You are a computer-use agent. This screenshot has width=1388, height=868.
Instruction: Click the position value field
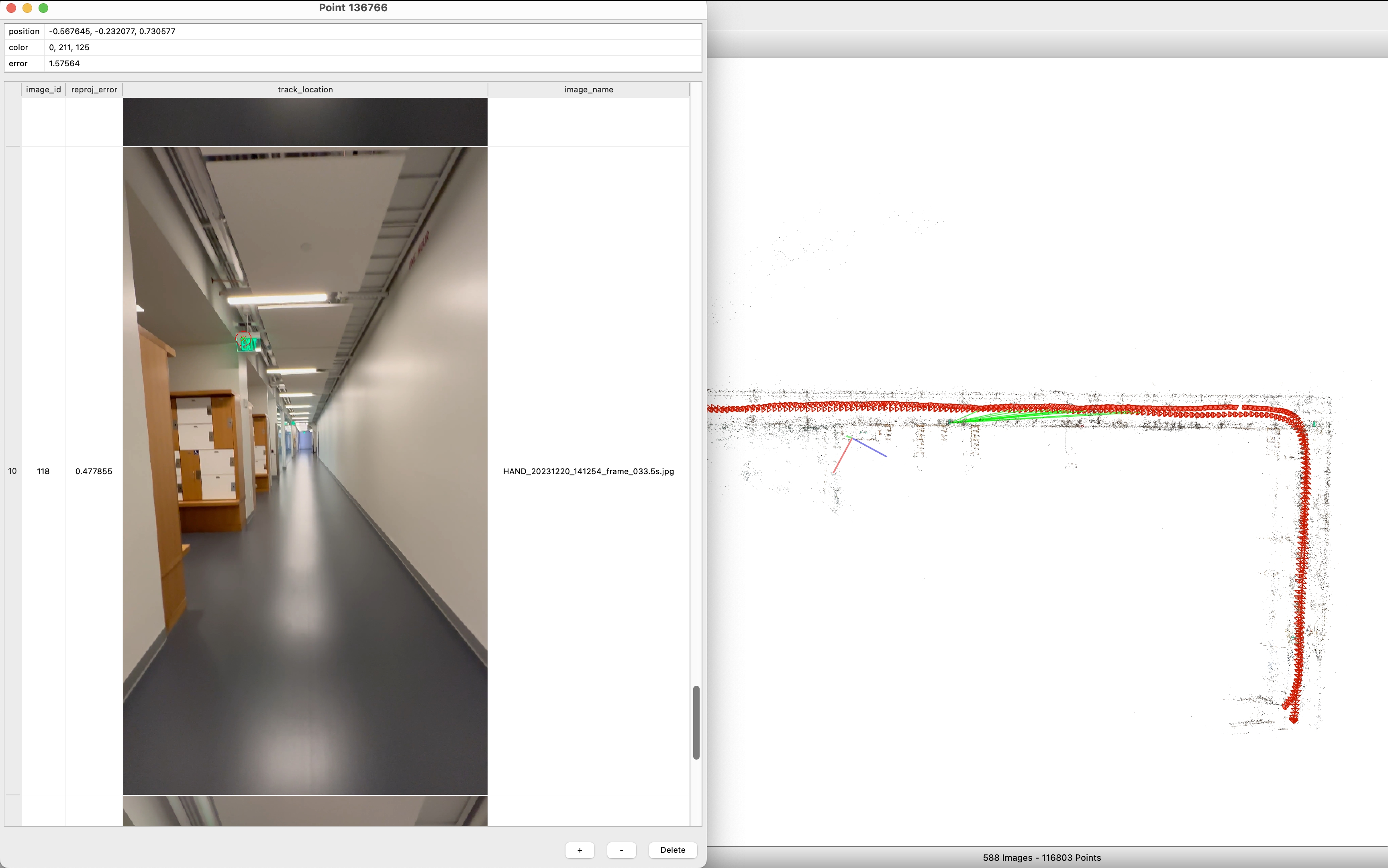(x=112, y=31)
